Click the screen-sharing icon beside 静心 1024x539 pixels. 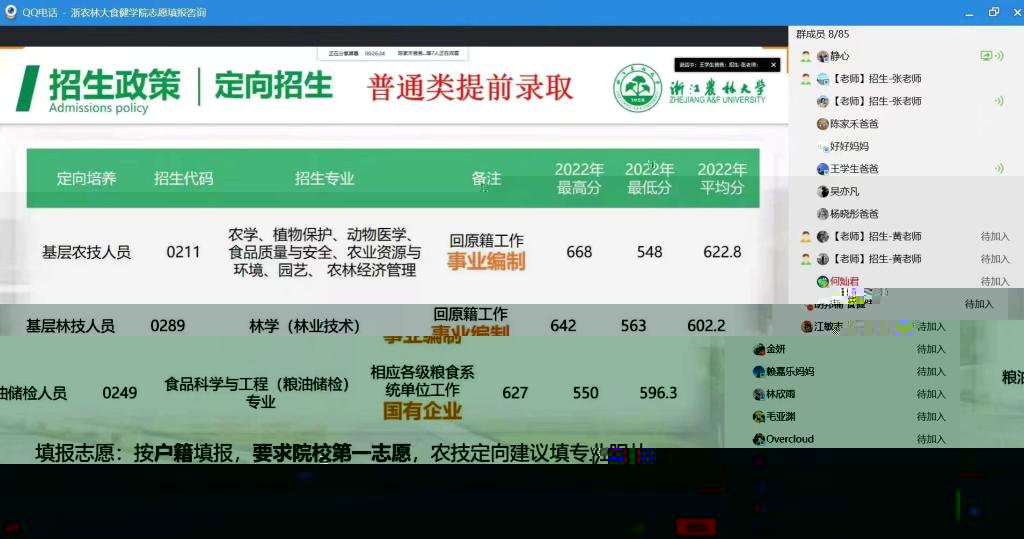click(985, 56)
